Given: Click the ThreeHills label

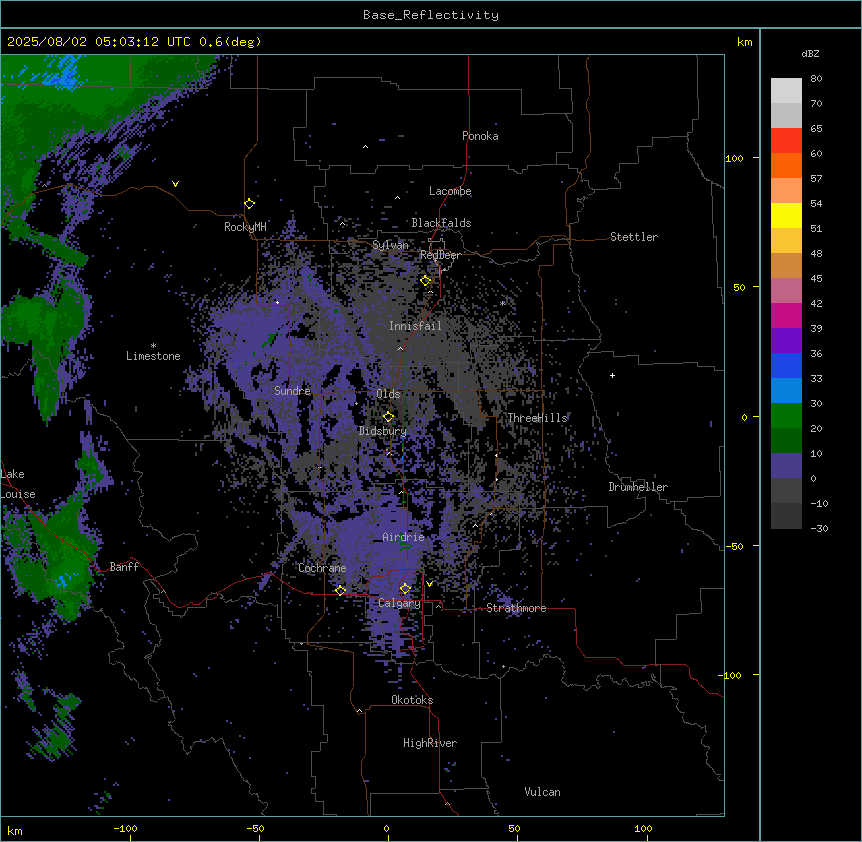Looking at the screenshot, I should click(537, 418).
